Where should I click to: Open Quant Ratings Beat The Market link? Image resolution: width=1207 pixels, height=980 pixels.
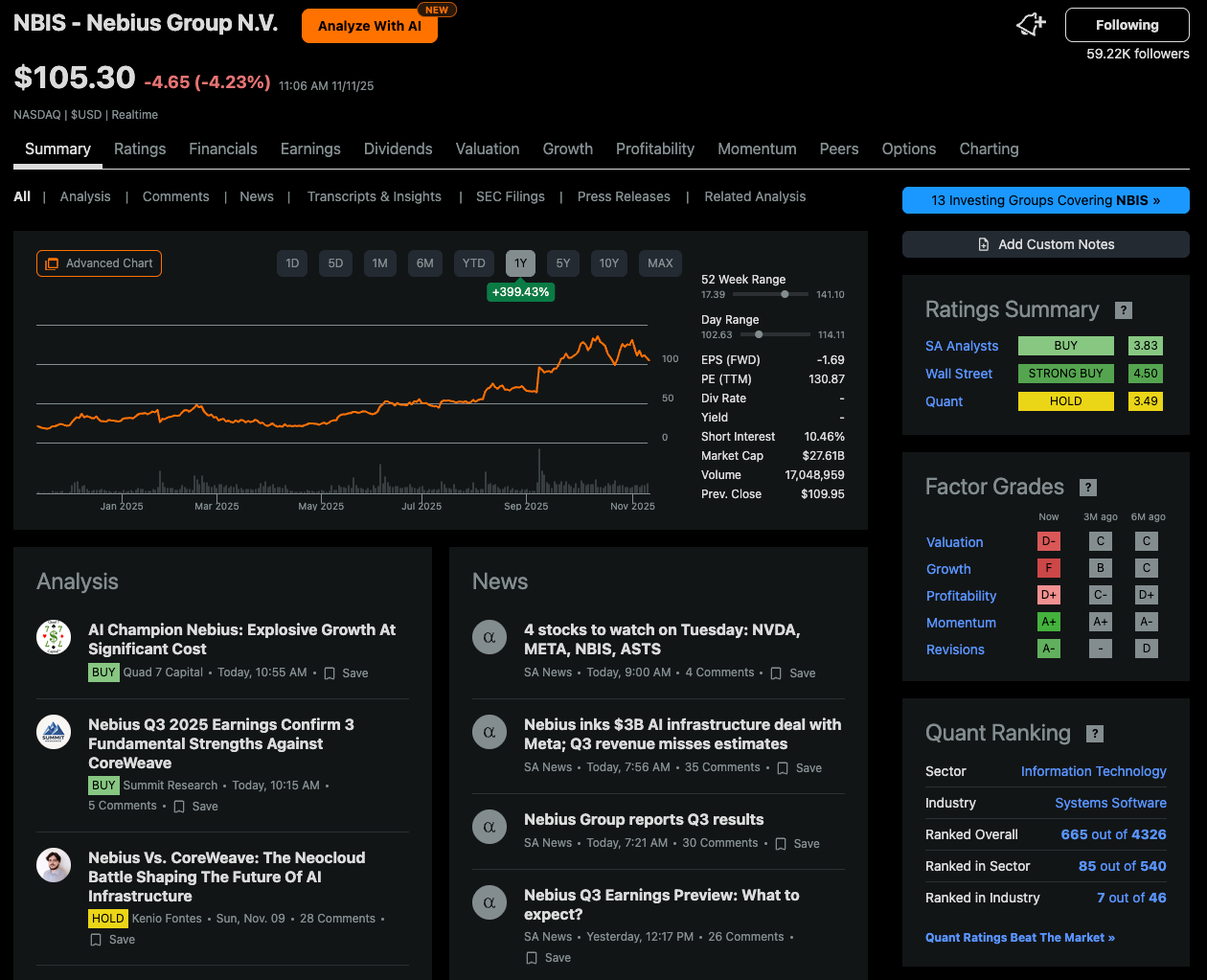click(1020, 938)
